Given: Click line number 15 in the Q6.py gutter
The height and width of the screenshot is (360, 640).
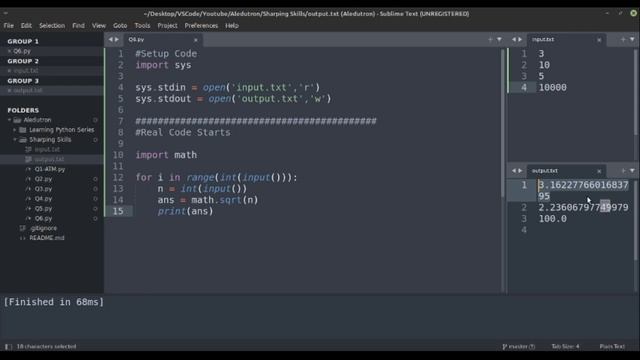Looking at the screenshot, I should 118,211.
